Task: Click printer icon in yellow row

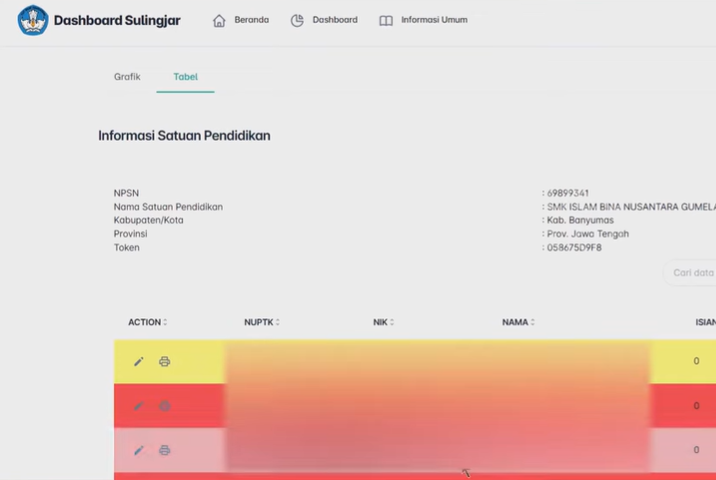Action: click(x=164, y=362)
